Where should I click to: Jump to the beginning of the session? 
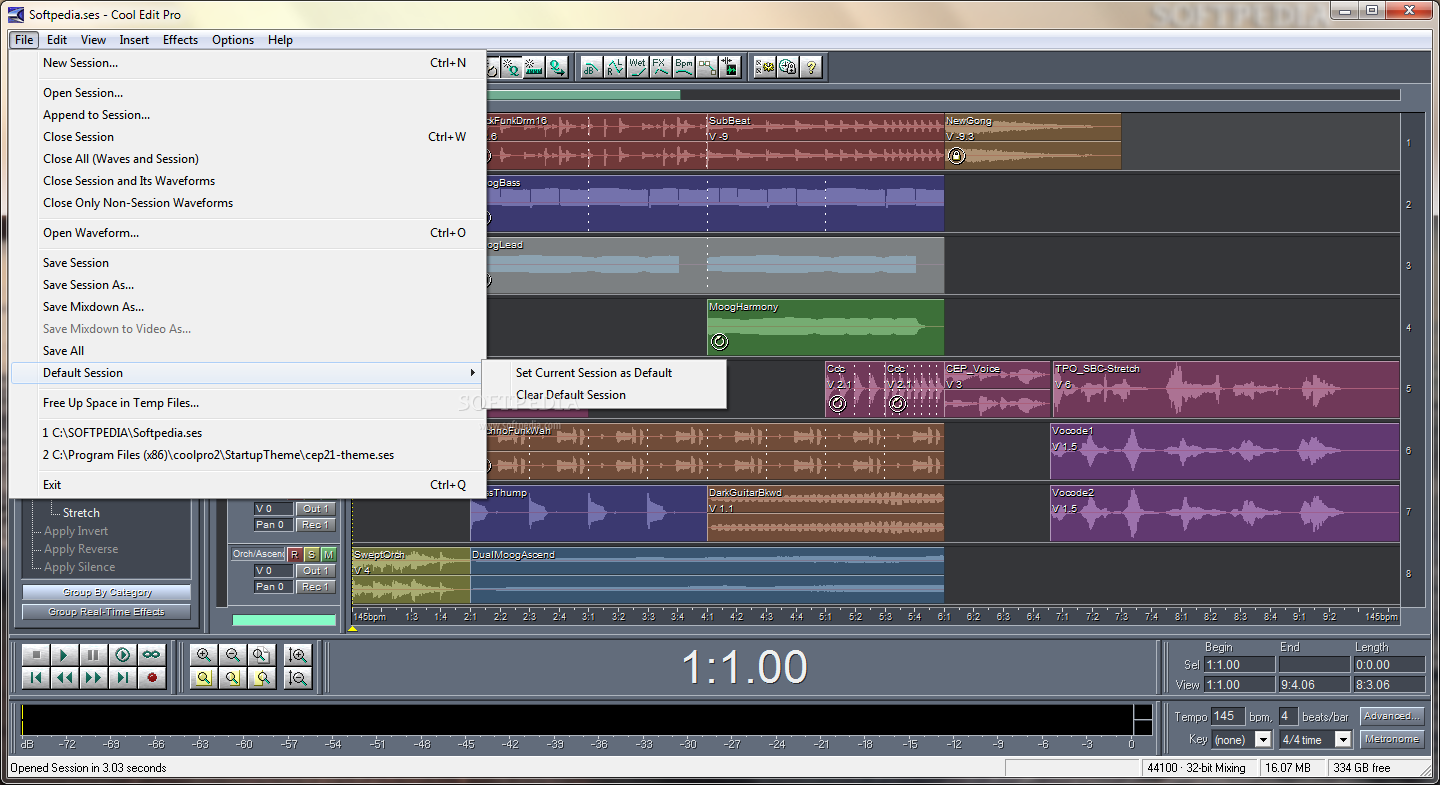pos(35,678)
